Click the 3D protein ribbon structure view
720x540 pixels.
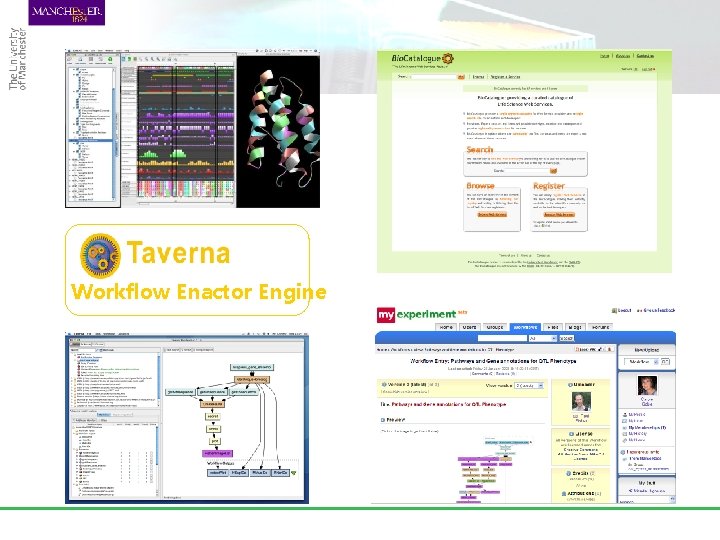[278, 131]
